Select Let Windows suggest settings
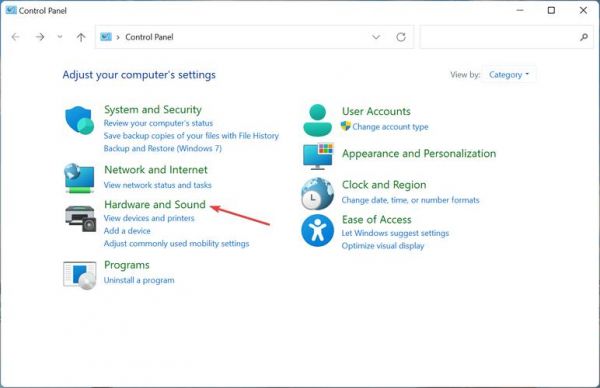Screen dimensions: 600x388 [x=395, y=233]
